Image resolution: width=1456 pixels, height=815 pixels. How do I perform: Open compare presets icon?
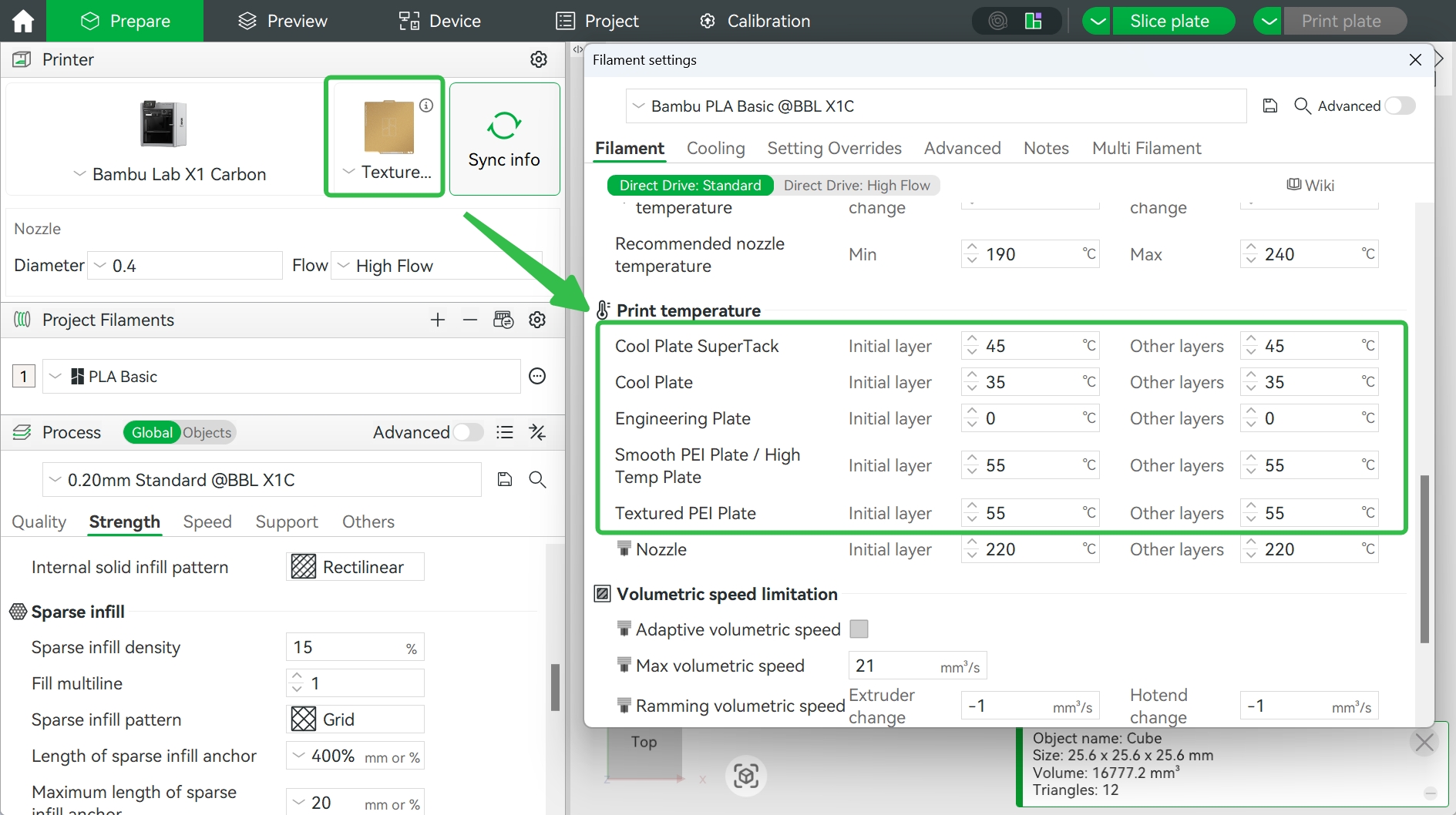point(537,433)
